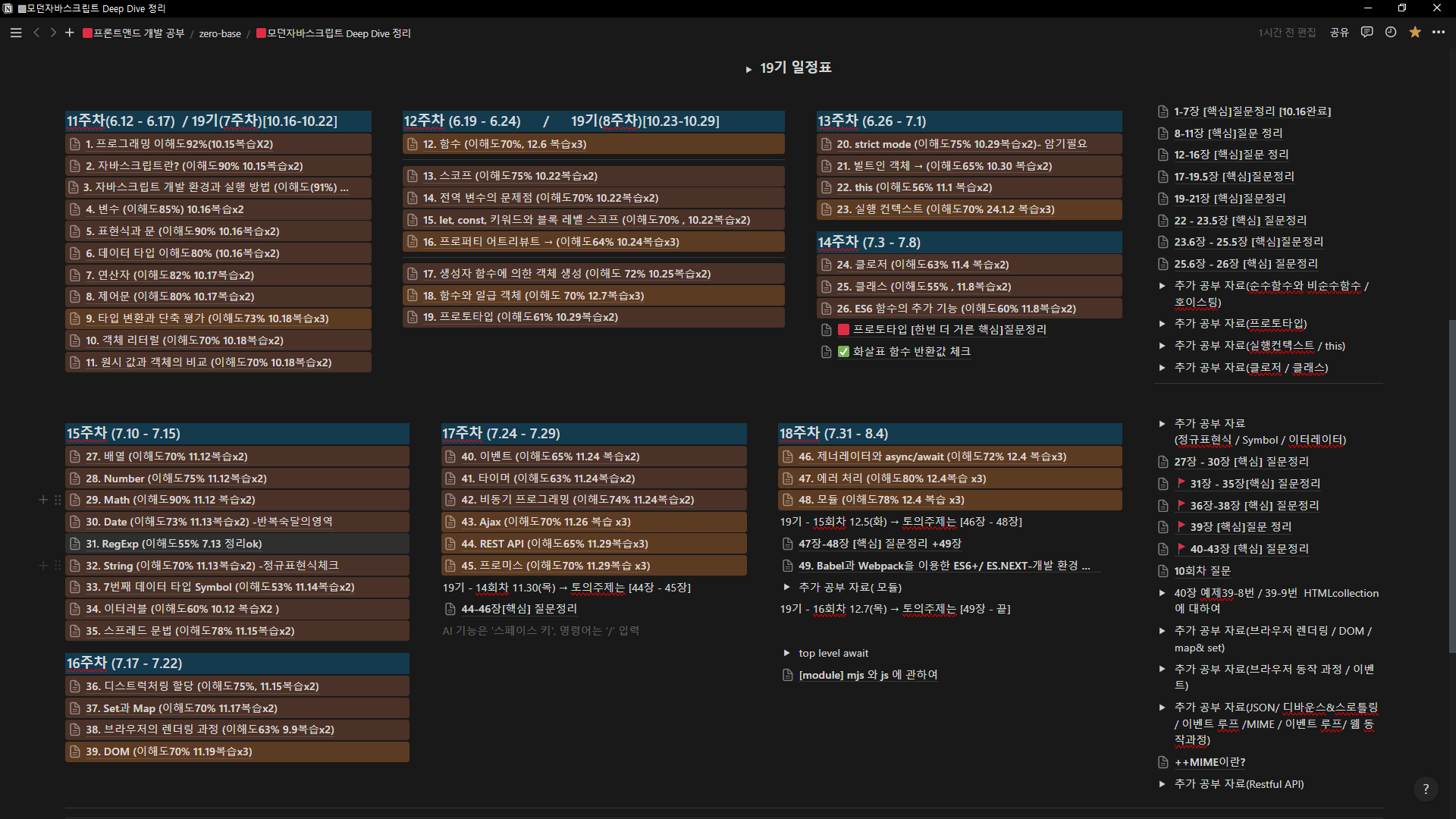This screenshot has width=1456, height=819.
Task: Click the drag handle beside '32. String'
Action: tap(58, 566)
